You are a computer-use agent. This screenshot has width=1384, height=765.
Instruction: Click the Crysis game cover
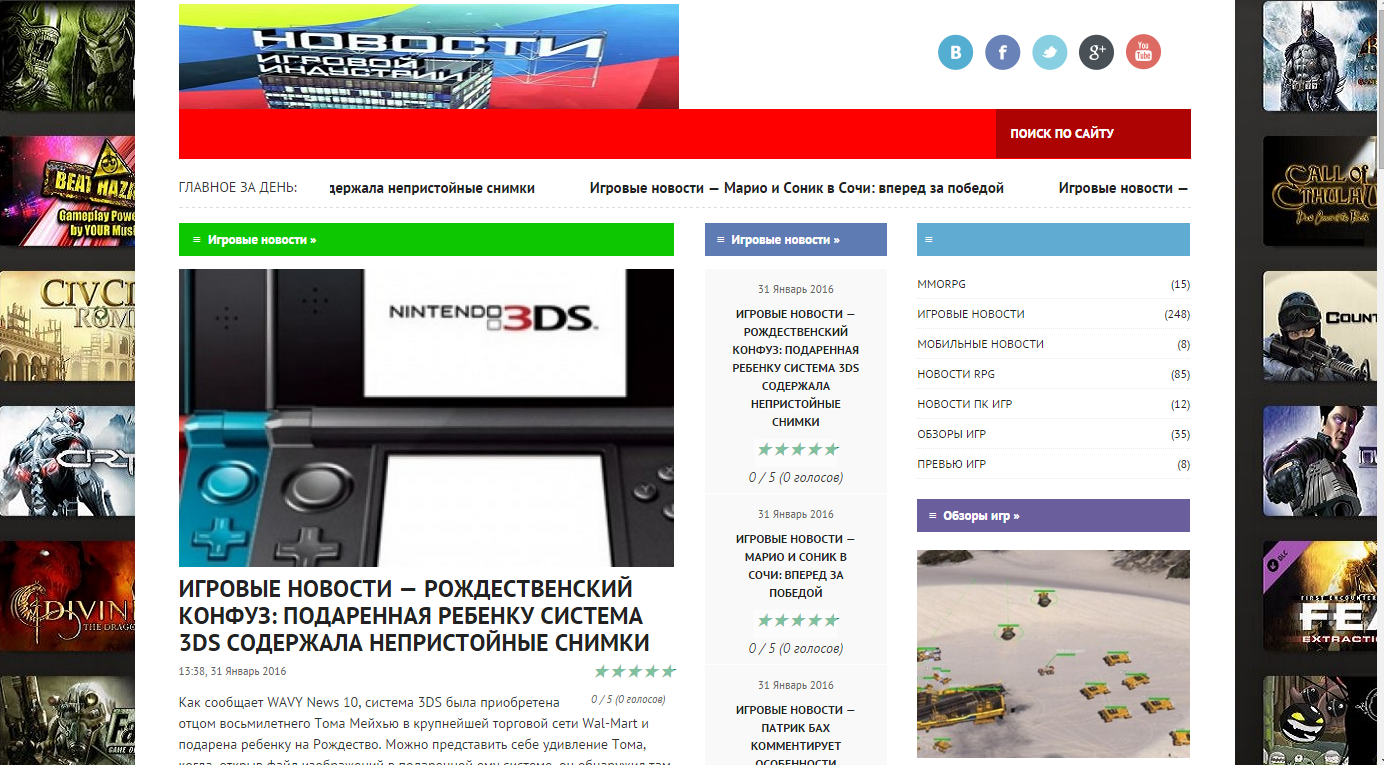click(67, 461)
